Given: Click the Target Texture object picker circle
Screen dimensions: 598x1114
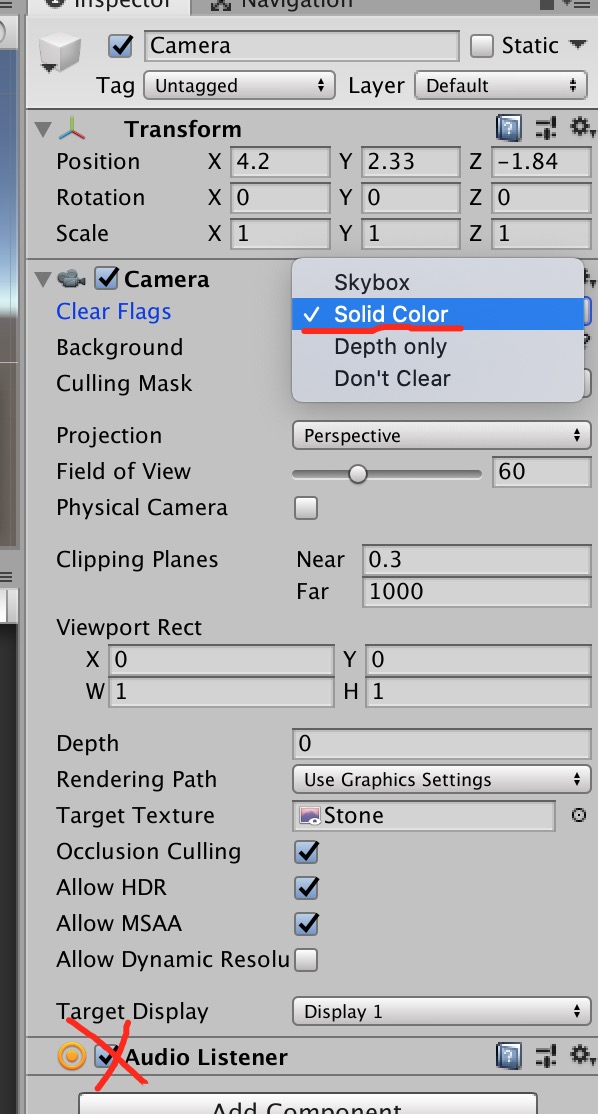Looking at the screenshot, I should tap(577, 815).
